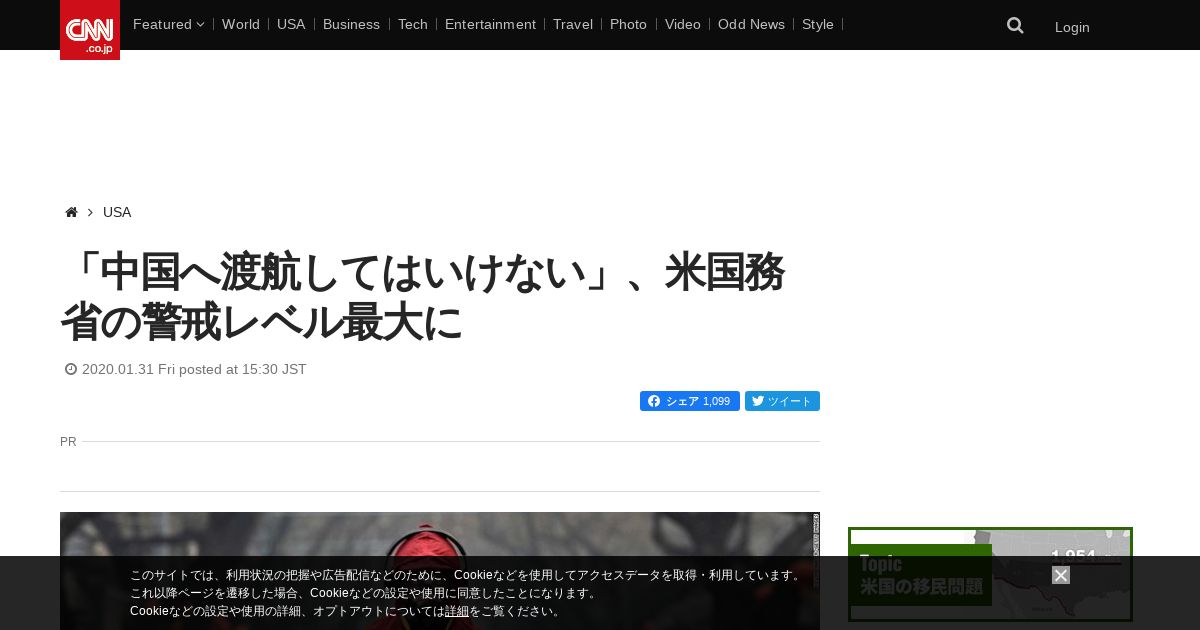
Task: Open the Video section
Action: click(683, 24)
